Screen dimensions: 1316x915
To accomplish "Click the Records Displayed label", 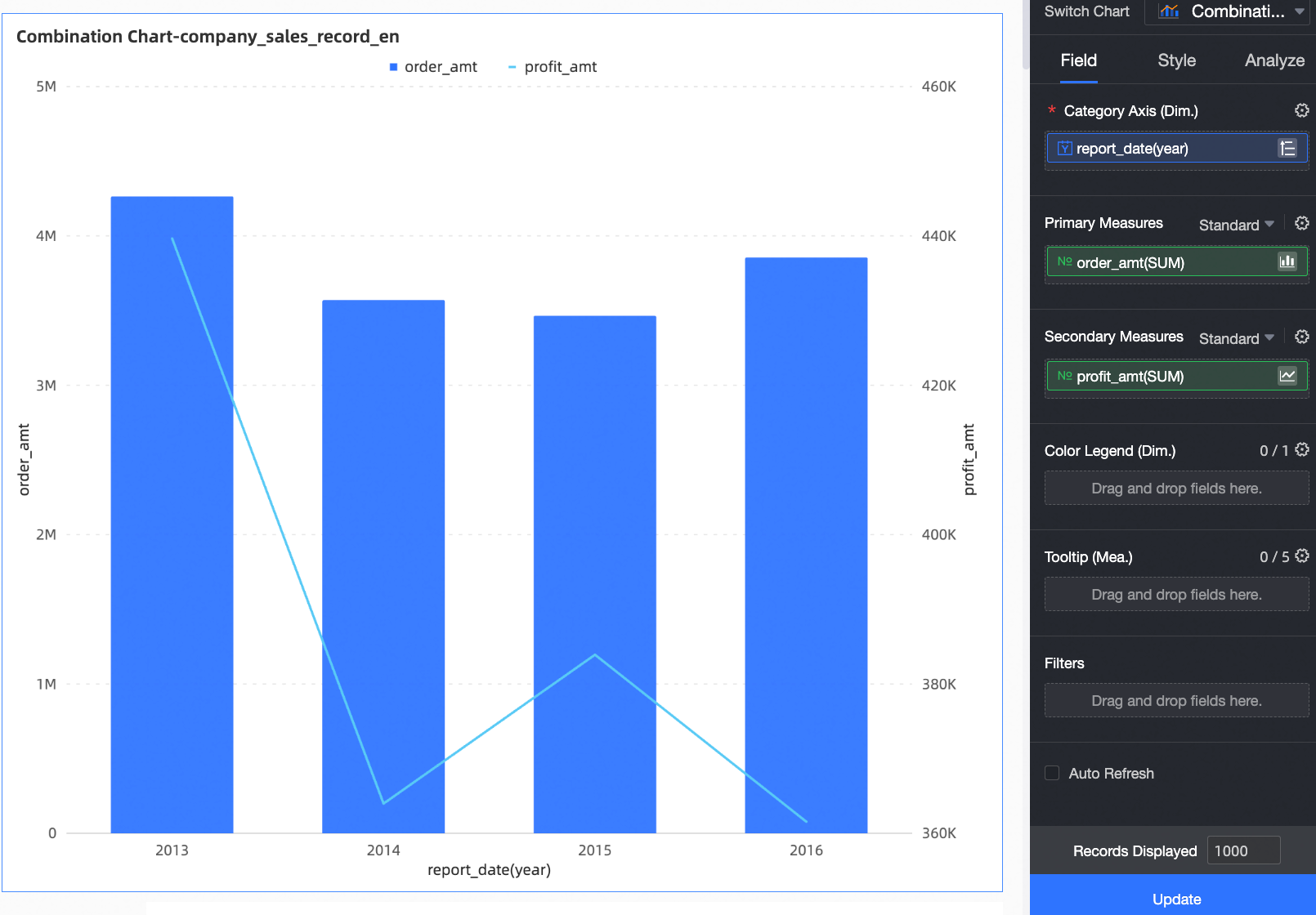I will (x=1135, y=851).
